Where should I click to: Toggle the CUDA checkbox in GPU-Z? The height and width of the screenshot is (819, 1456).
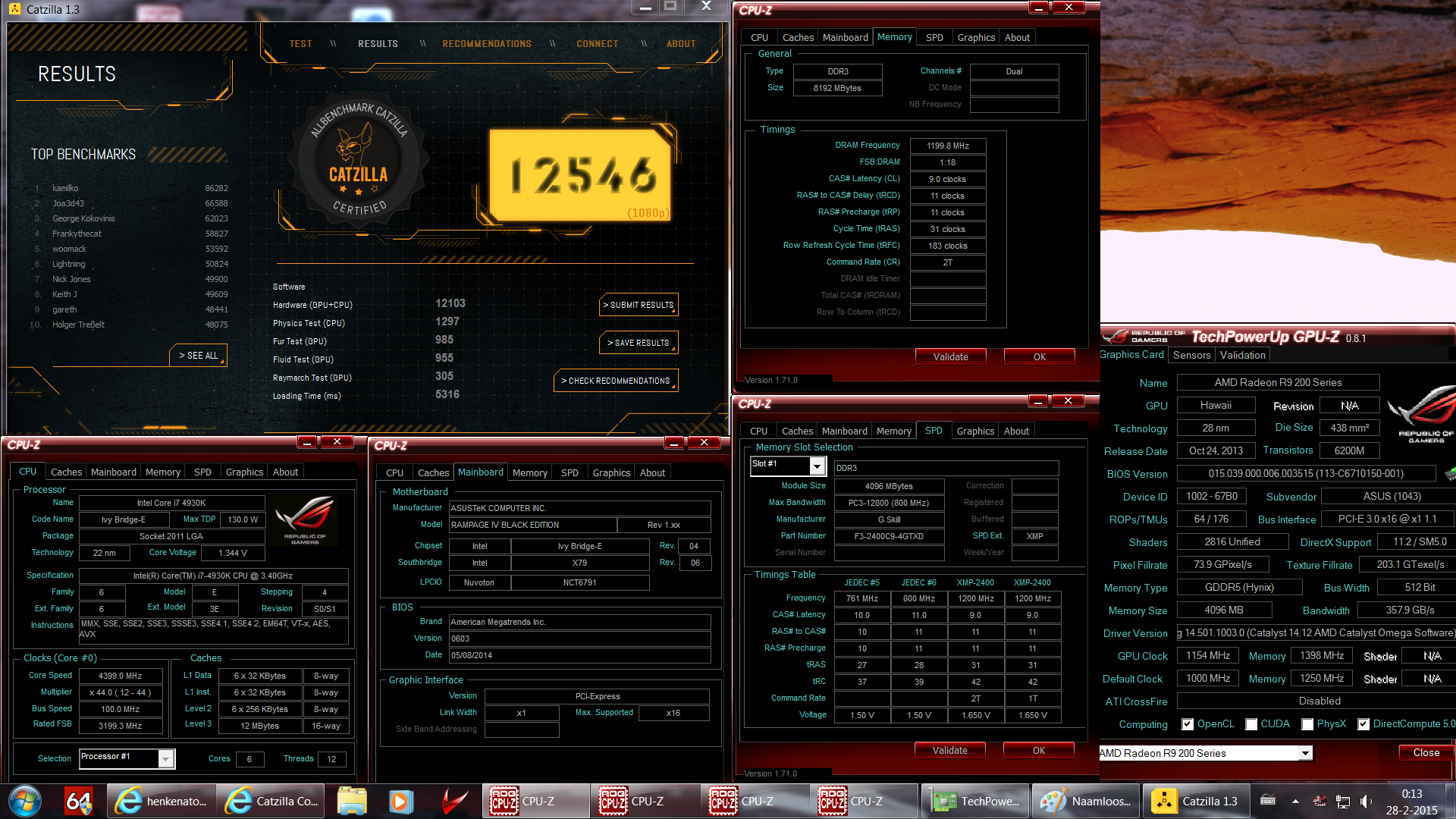coord(1251,724)
